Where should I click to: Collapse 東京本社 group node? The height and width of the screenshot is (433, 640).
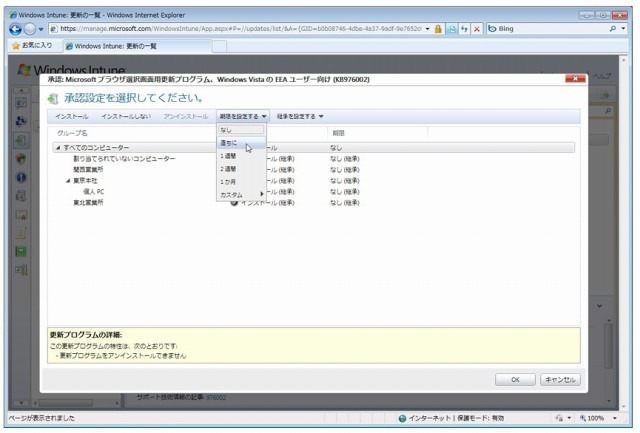pyautogui.click(x=68, y=180)
